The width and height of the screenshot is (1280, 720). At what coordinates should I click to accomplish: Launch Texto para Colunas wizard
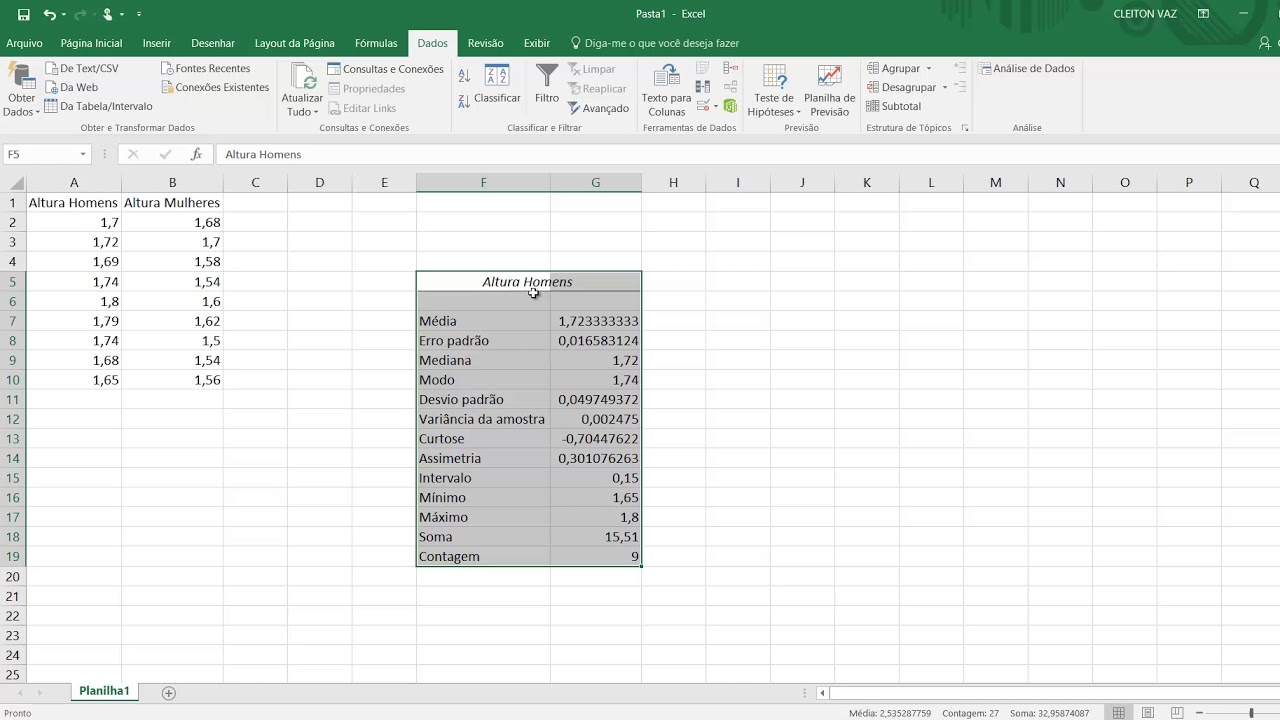[x=666, y=90]
